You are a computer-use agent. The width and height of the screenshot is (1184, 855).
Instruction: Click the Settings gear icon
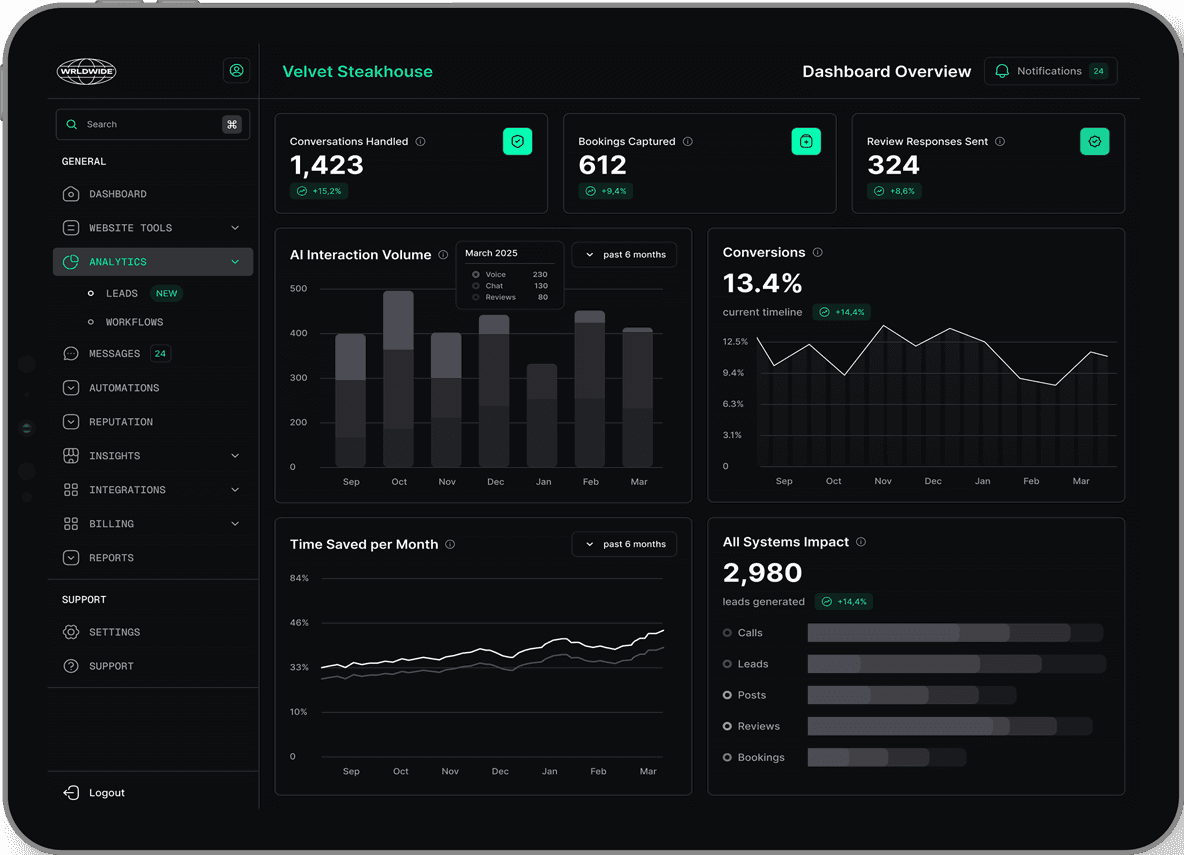[x=71, y=632]
